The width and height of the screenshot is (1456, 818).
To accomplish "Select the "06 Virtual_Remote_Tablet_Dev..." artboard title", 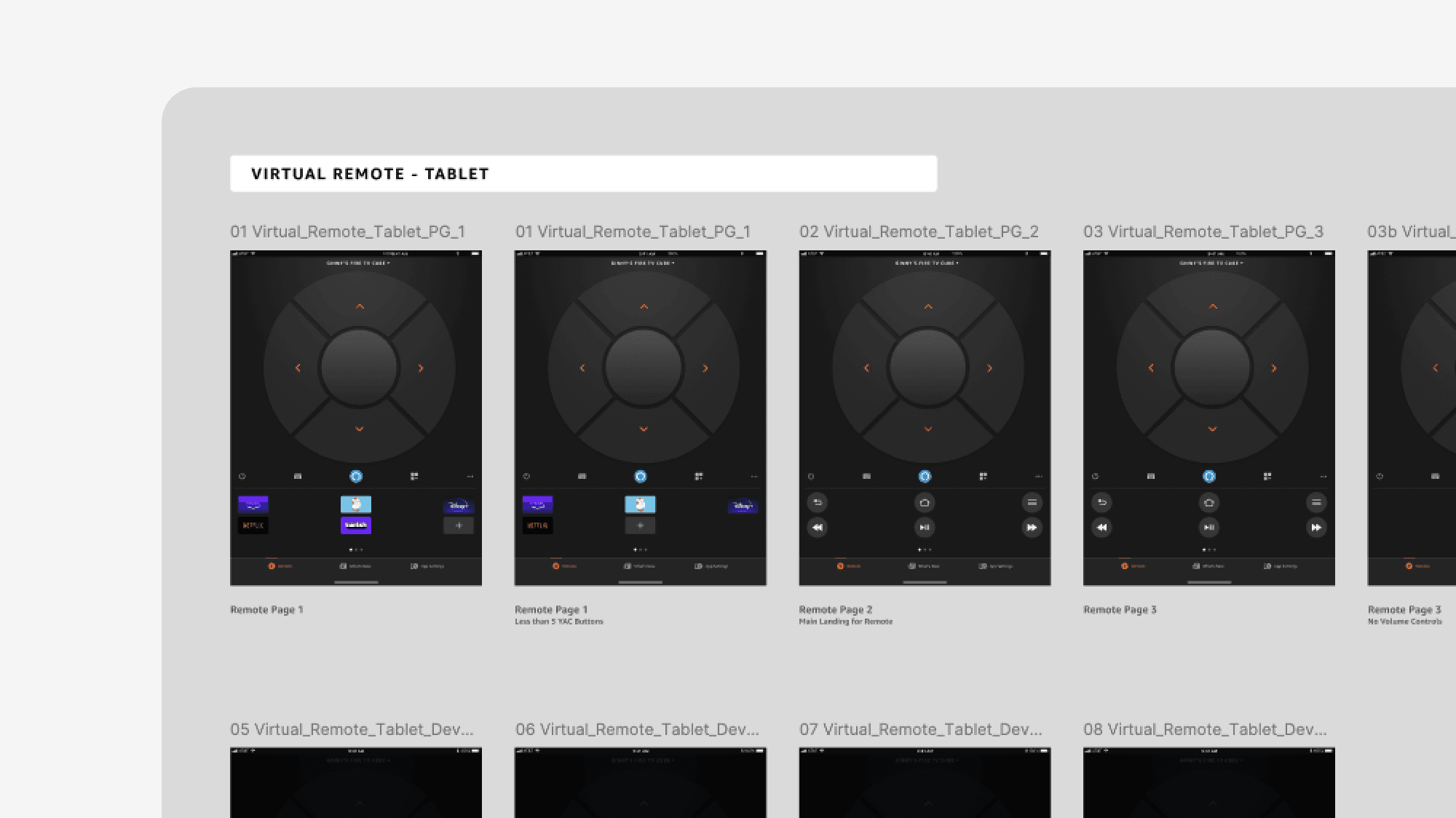I will pos(637,729).
